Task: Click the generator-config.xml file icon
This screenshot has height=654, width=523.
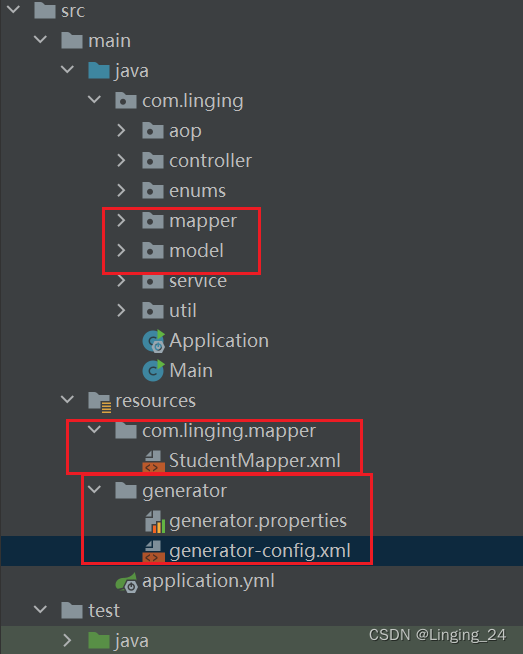Action: (x=153, y=551)
